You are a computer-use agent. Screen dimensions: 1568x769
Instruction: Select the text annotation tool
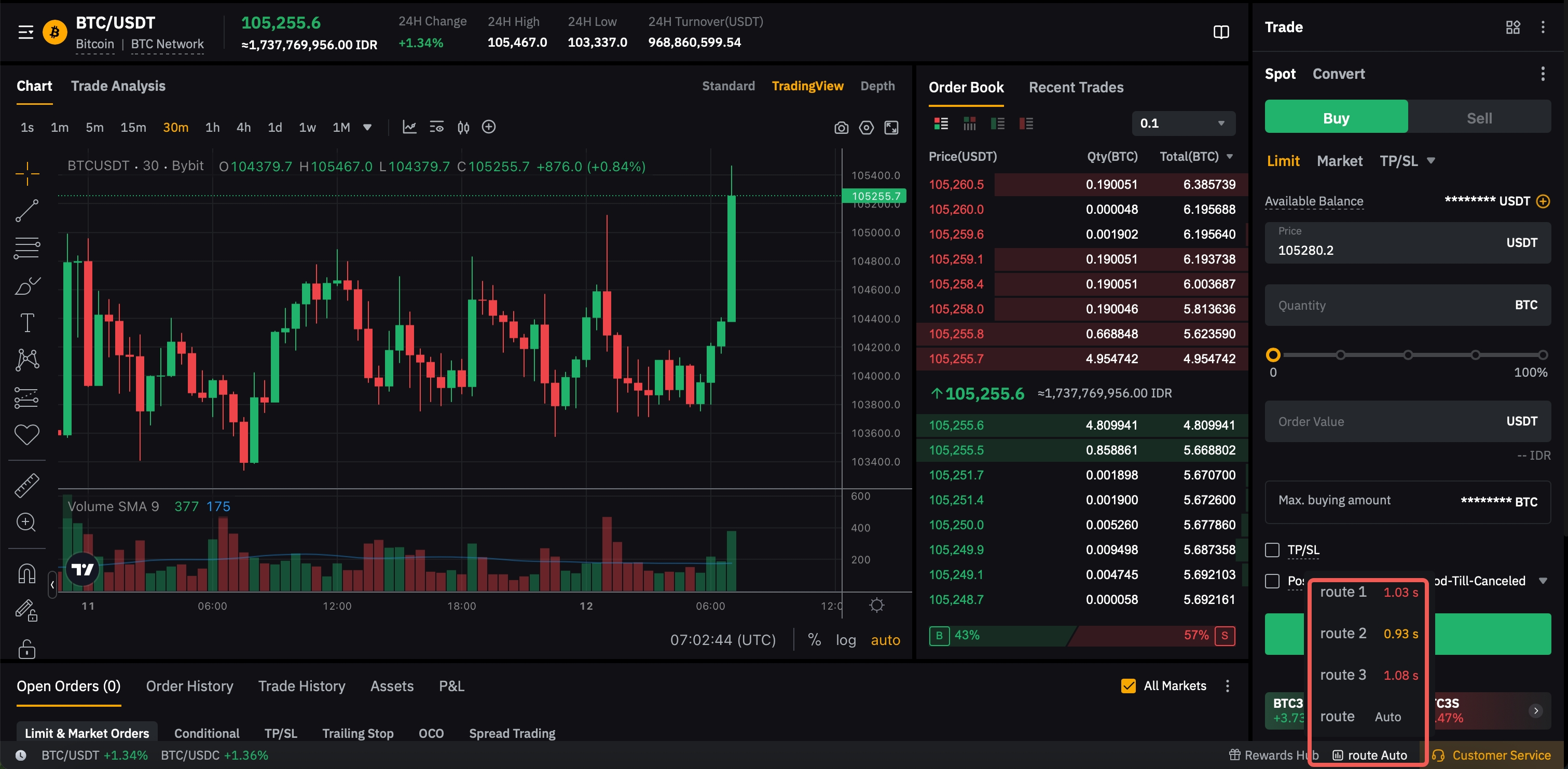pyautogui.click(x=27, y=323)
